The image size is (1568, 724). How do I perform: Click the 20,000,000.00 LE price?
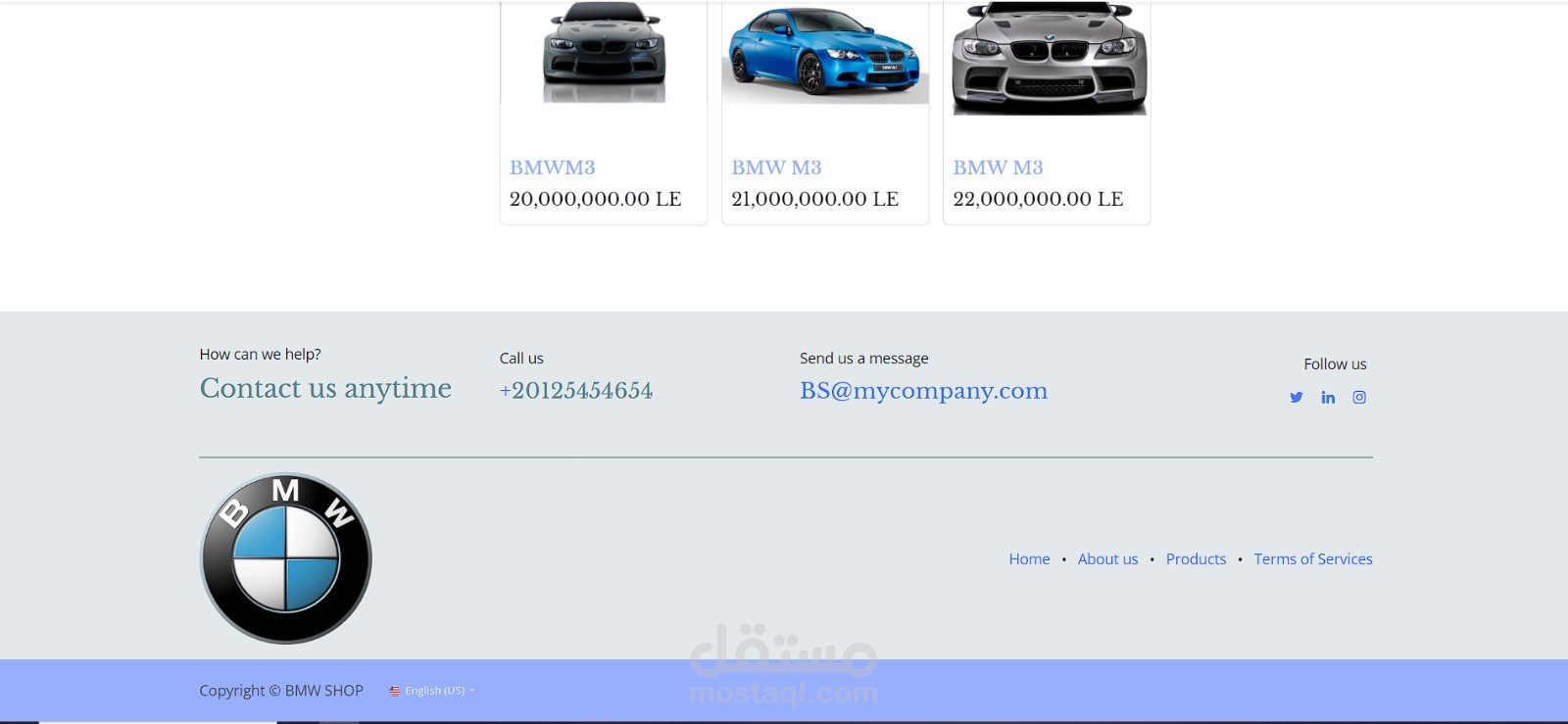click(x=595, y=199)
